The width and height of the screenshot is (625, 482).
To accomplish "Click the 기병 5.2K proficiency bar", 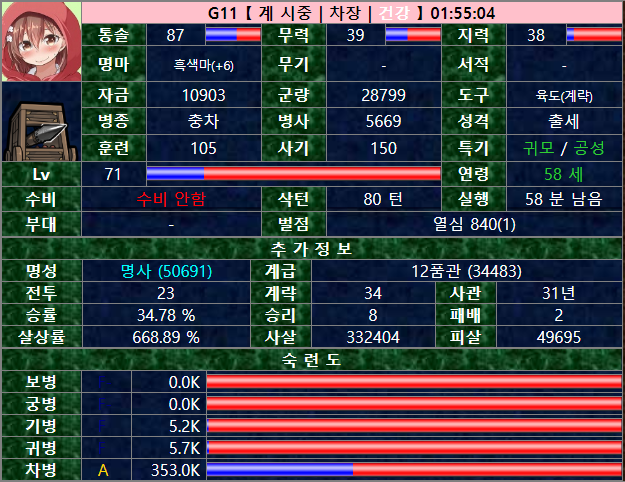I will [412, 425].
